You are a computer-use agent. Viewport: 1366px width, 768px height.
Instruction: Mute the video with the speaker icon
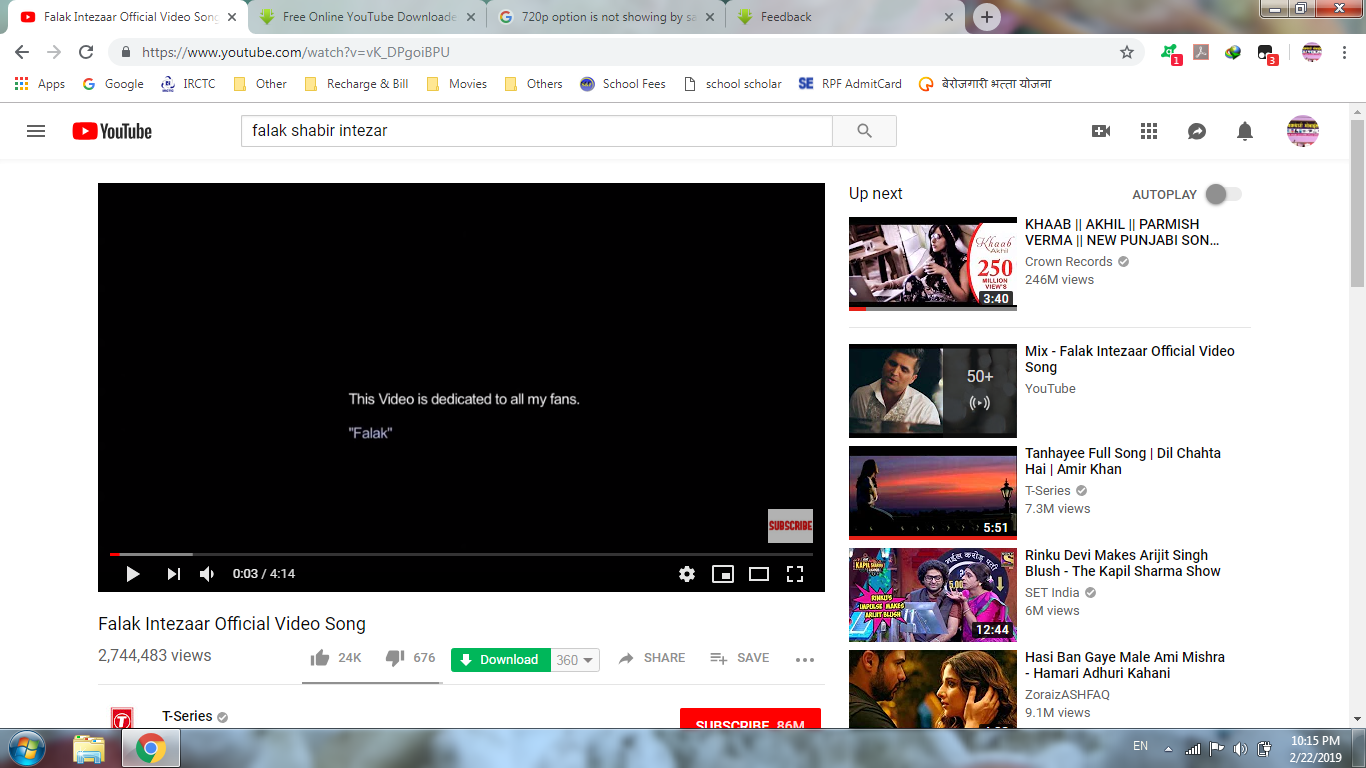[x=207, y=574]
